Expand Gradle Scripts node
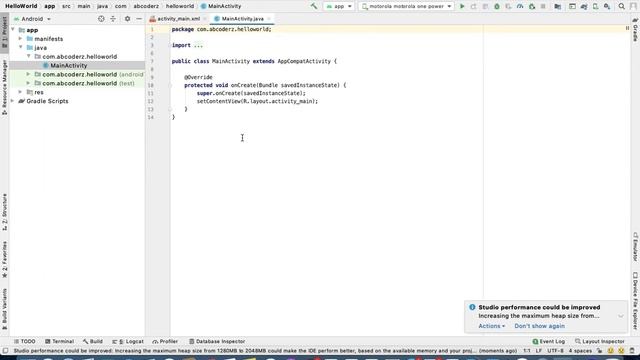Image resolution: width=640 pixels, height=360 pixels. click(13, 101)
